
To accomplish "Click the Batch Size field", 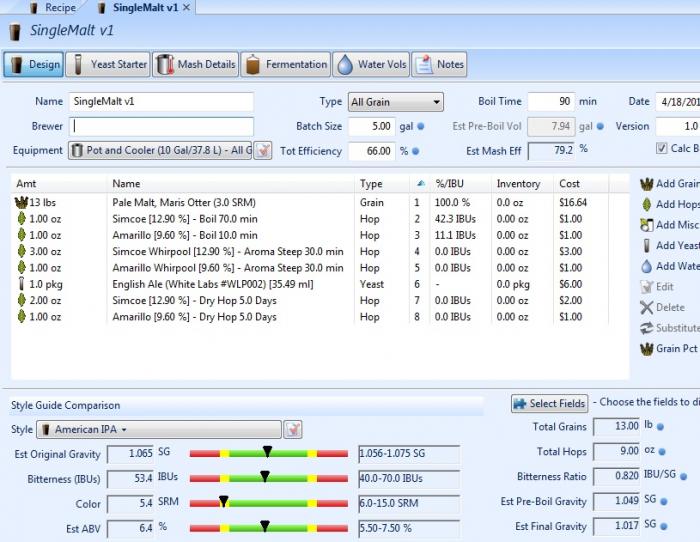I will point(372,126).
